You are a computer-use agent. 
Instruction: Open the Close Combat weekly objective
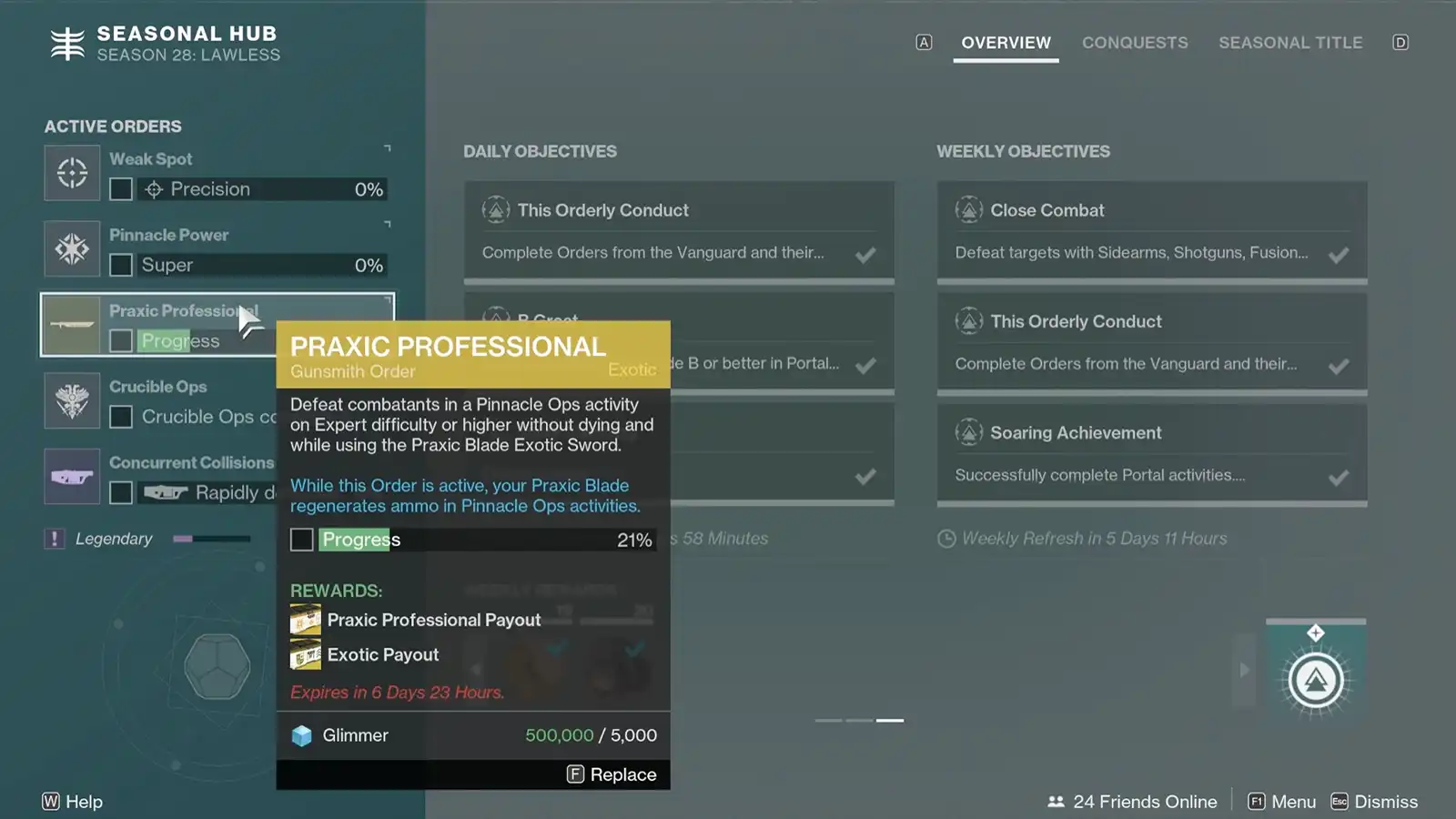(x=1151, y=231)
